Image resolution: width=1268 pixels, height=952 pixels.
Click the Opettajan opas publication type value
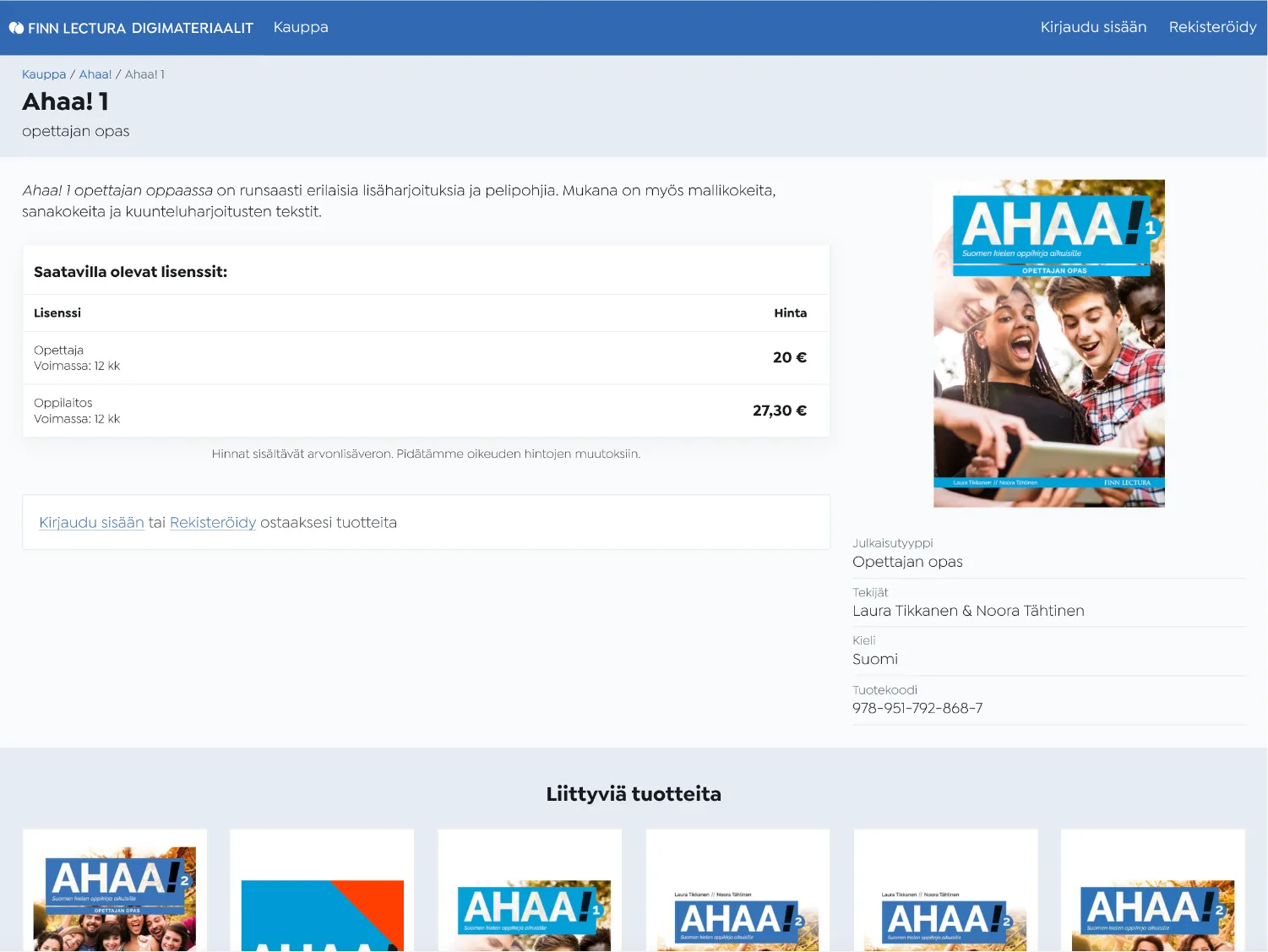[907, 562]
